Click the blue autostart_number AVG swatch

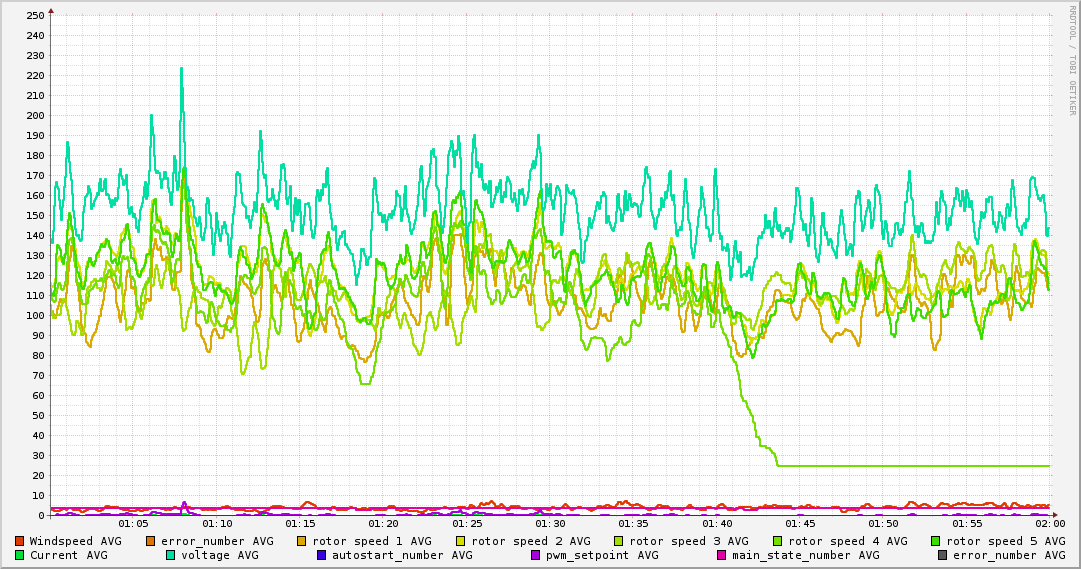point(321,555)
